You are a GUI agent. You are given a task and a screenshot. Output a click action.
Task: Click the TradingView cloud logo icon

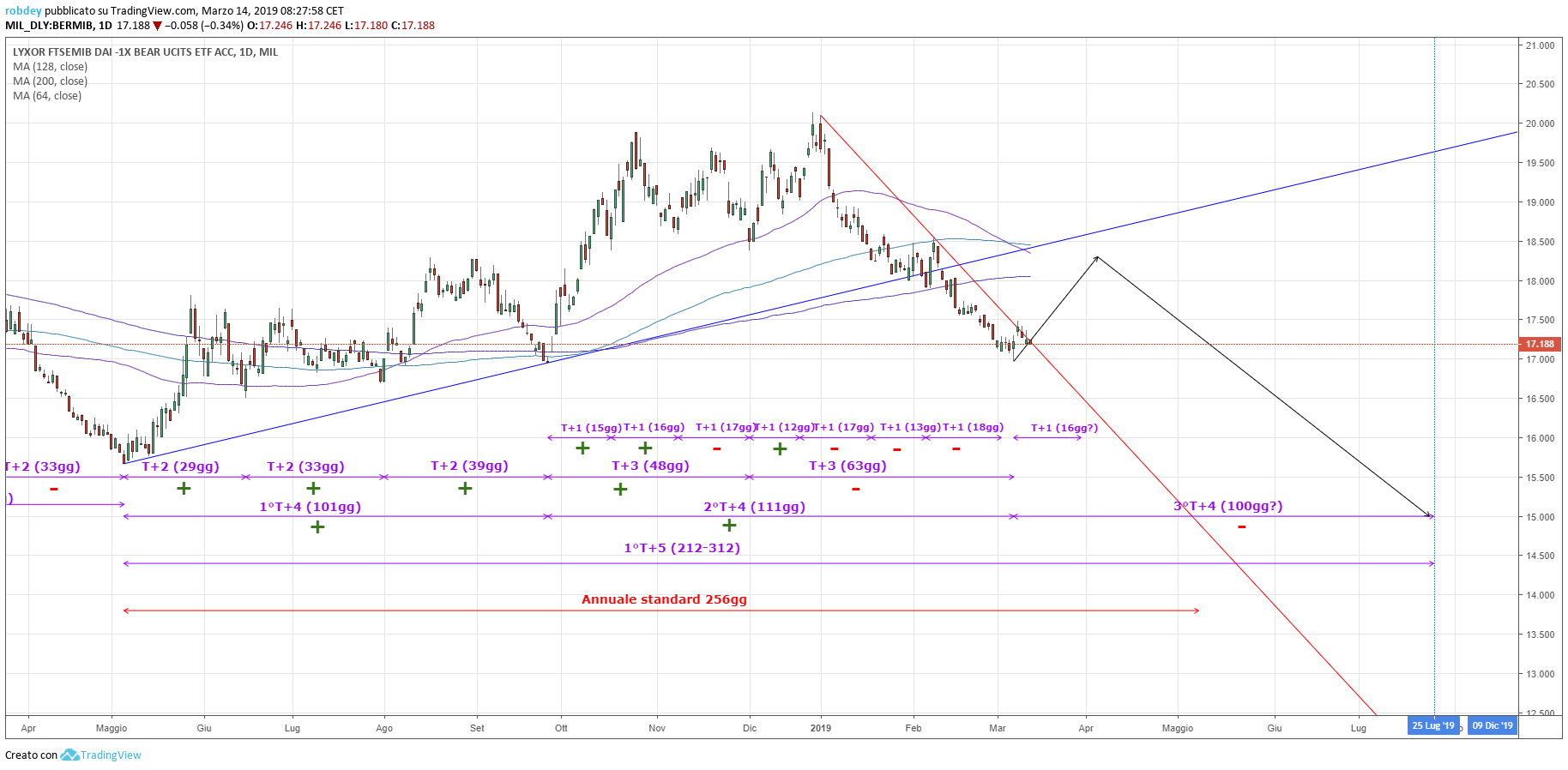pyautogui.click(x=69, y=755)
